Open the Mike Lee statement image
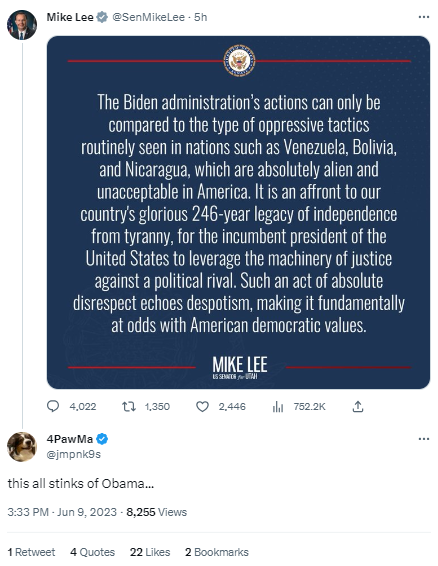 (x=238, y=212)
